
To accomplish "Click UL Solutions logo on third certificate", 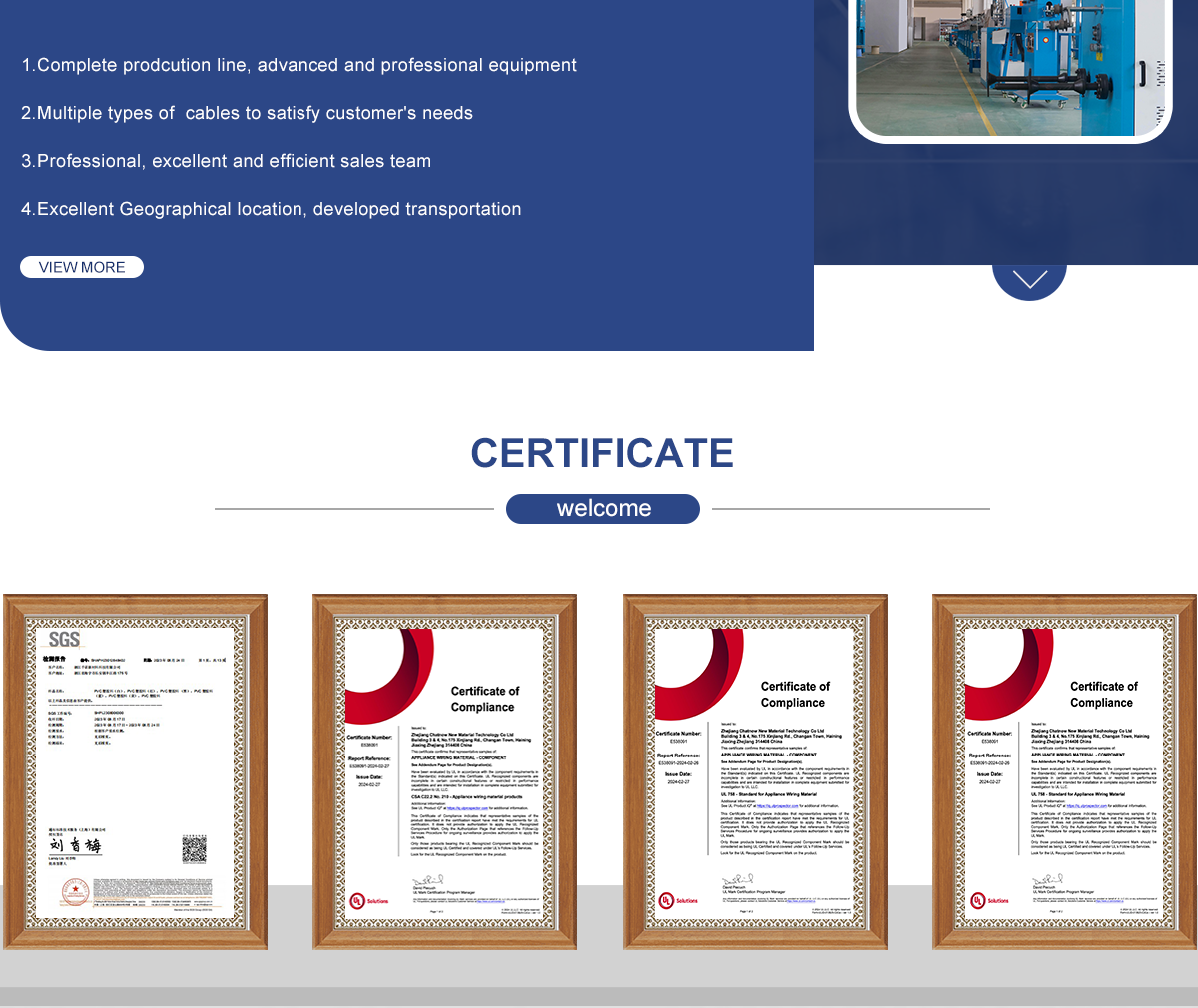I will [678, 900].
